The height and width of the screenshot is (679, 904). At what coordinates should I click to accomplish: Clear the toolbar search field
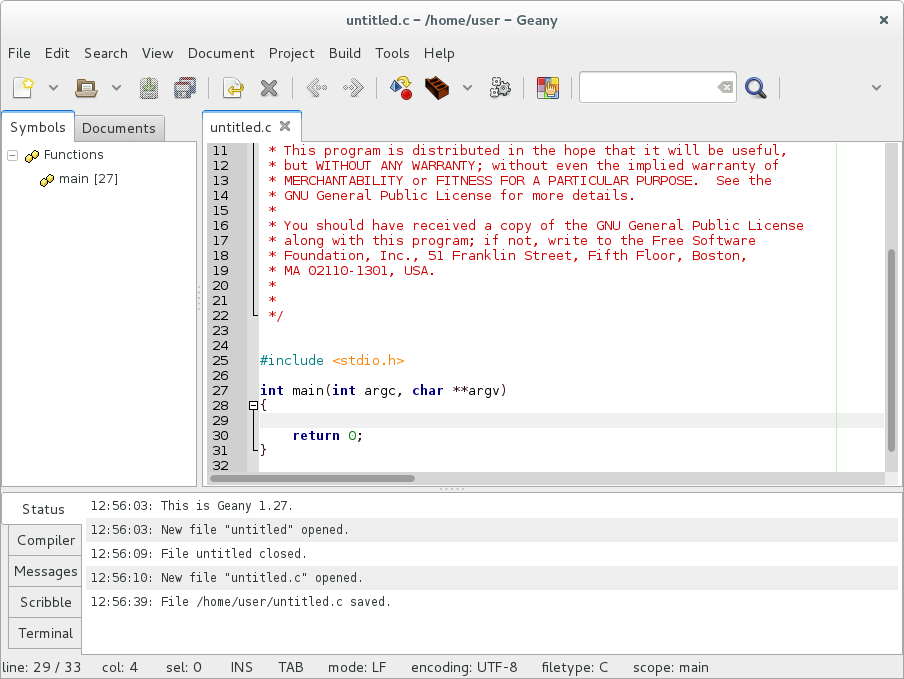[x=725, y=87]
